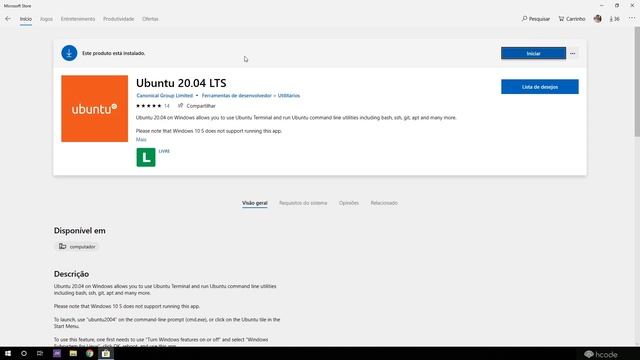Open the Windows Start menu
This screenshot has height=360, width=640.
tap(8, 353)
